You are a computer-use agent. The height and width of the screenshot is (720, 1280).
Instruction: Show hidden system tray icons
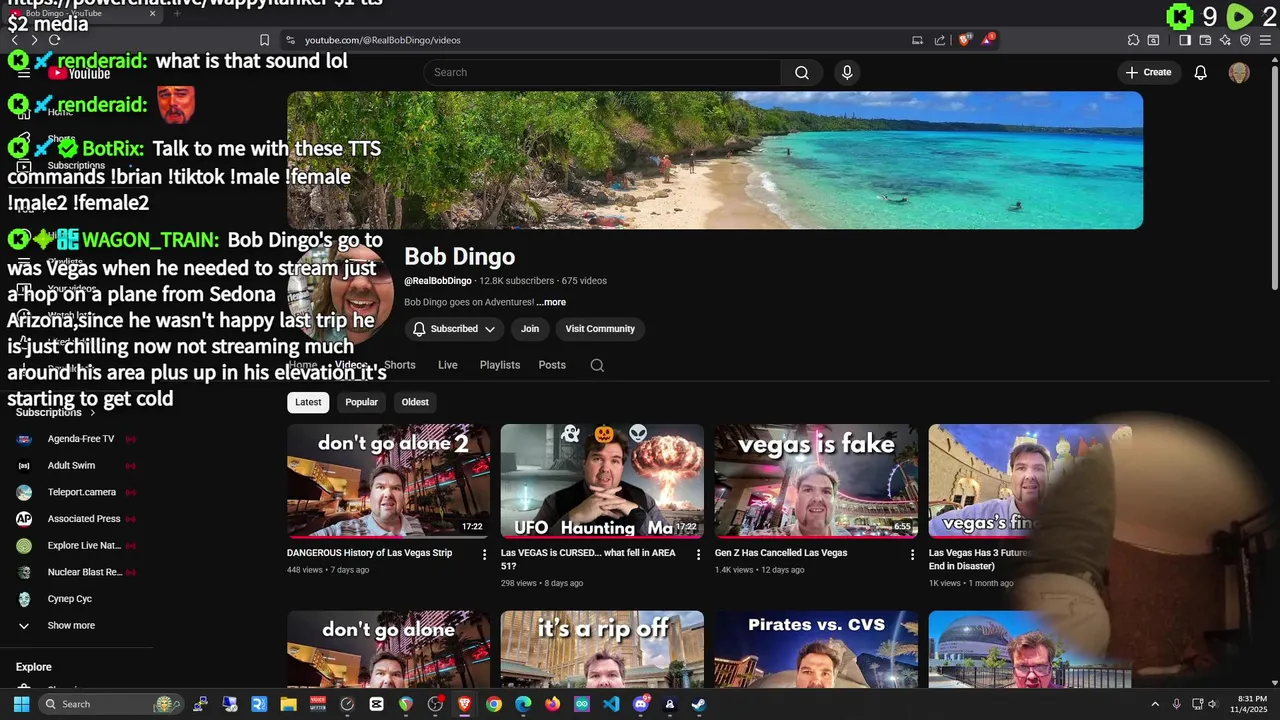pyautogui.click(x=1155, y=704)
